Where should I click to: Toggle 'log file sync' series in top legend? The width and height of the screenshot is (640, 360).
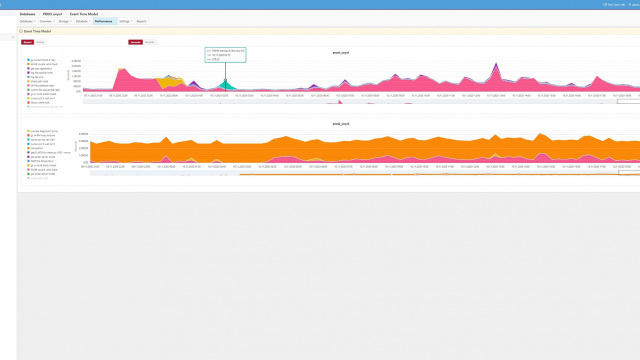pyautogui.click(x=35, y=77)
